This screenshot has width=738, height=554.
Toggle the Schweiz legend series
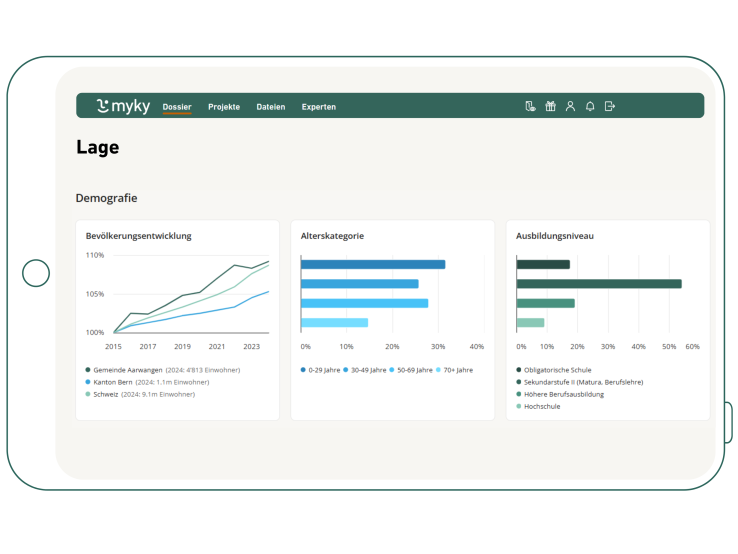140,394
